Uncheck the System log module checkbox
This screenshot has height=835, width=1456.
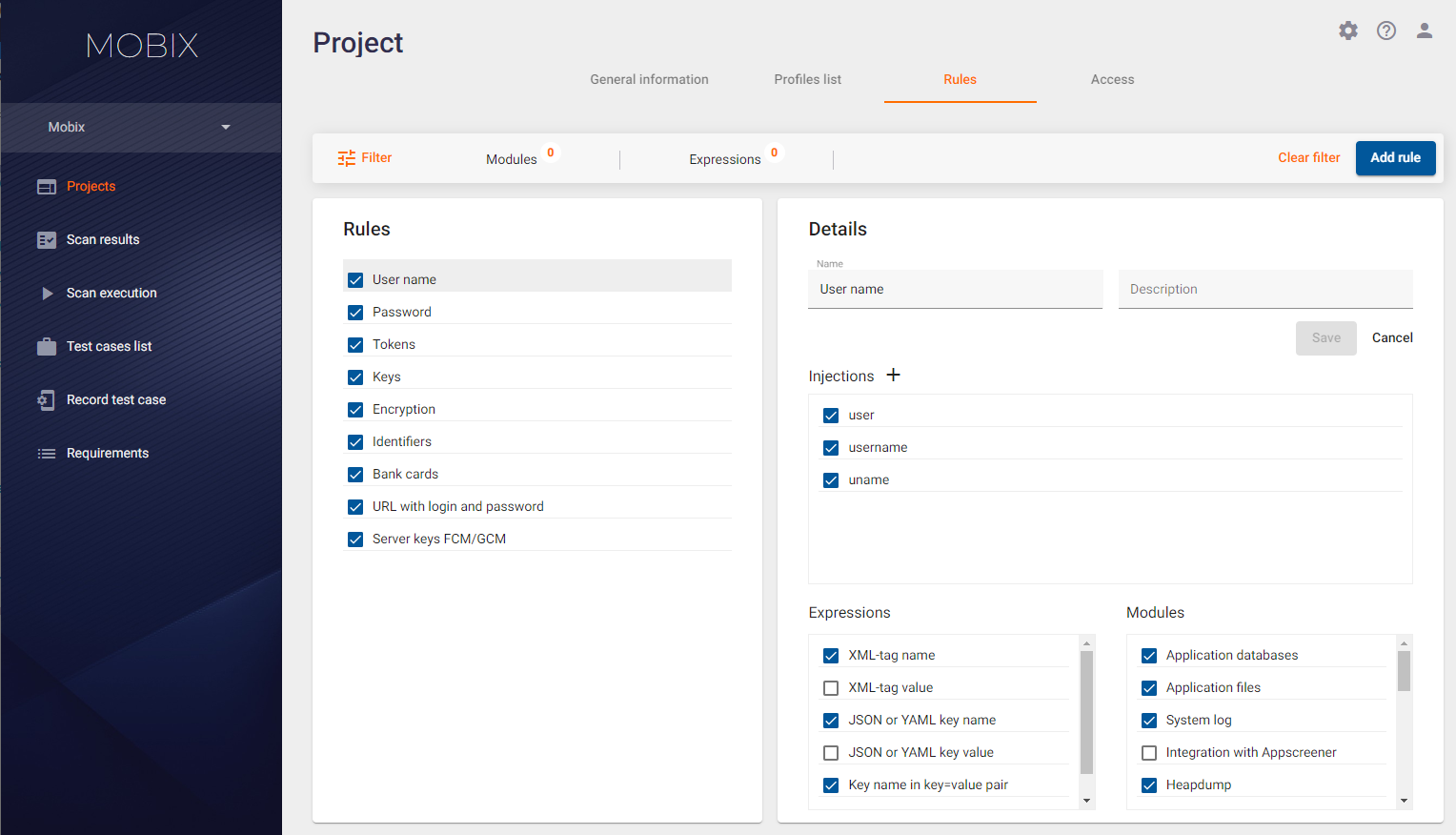[x=1149, y=721]
